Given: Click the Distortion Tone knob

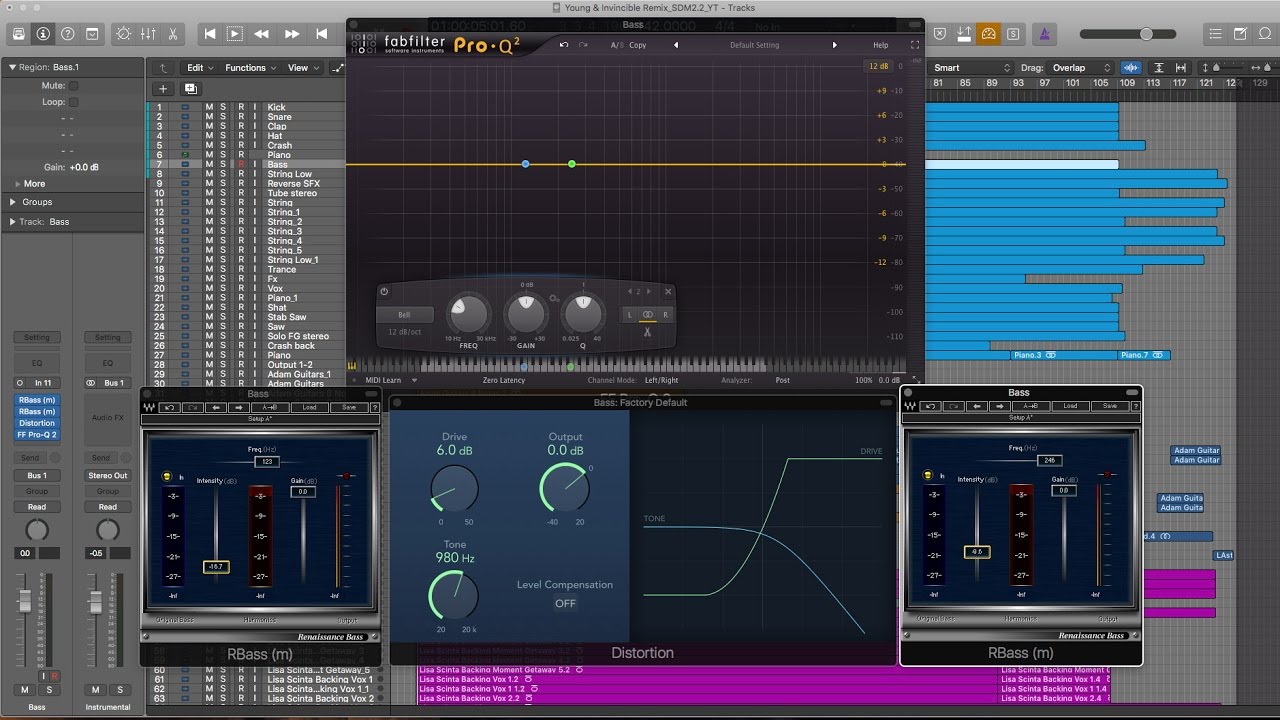Looking at the screenshot, I should [x=453, y=595].
